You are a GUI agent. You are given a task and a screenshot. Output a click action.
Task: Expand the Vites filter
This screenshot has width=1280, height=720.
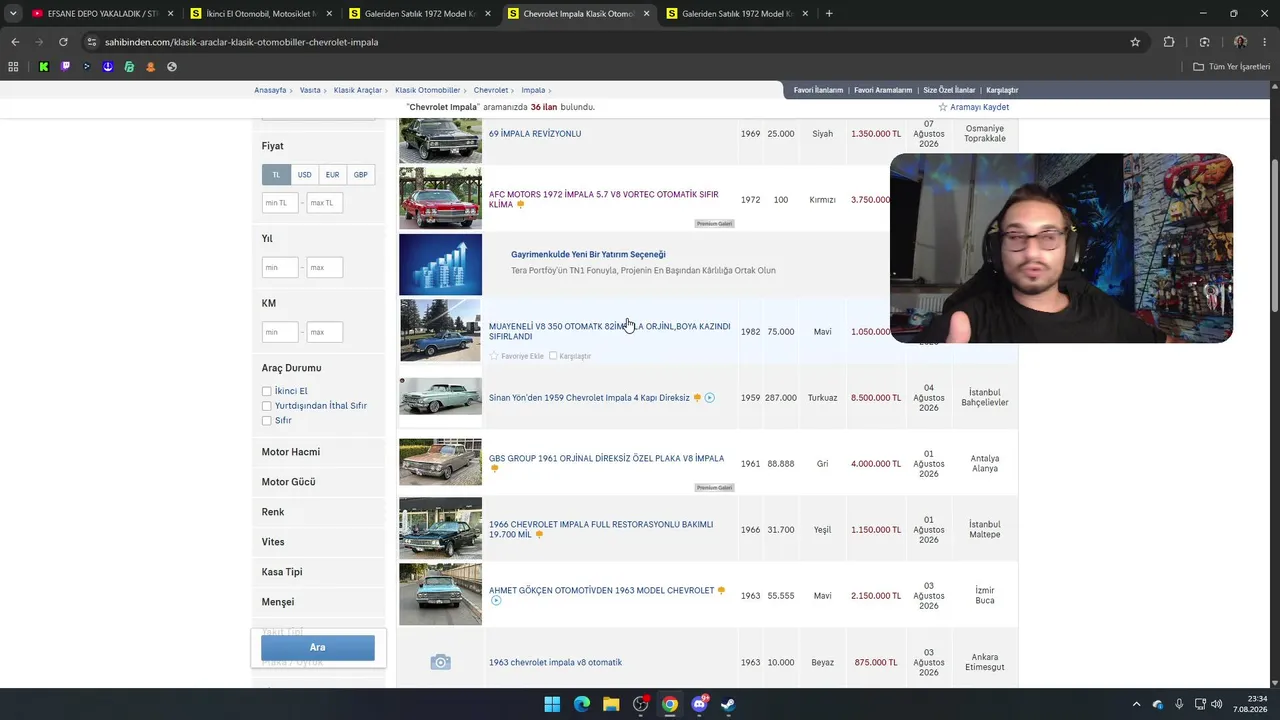(273, 542)
